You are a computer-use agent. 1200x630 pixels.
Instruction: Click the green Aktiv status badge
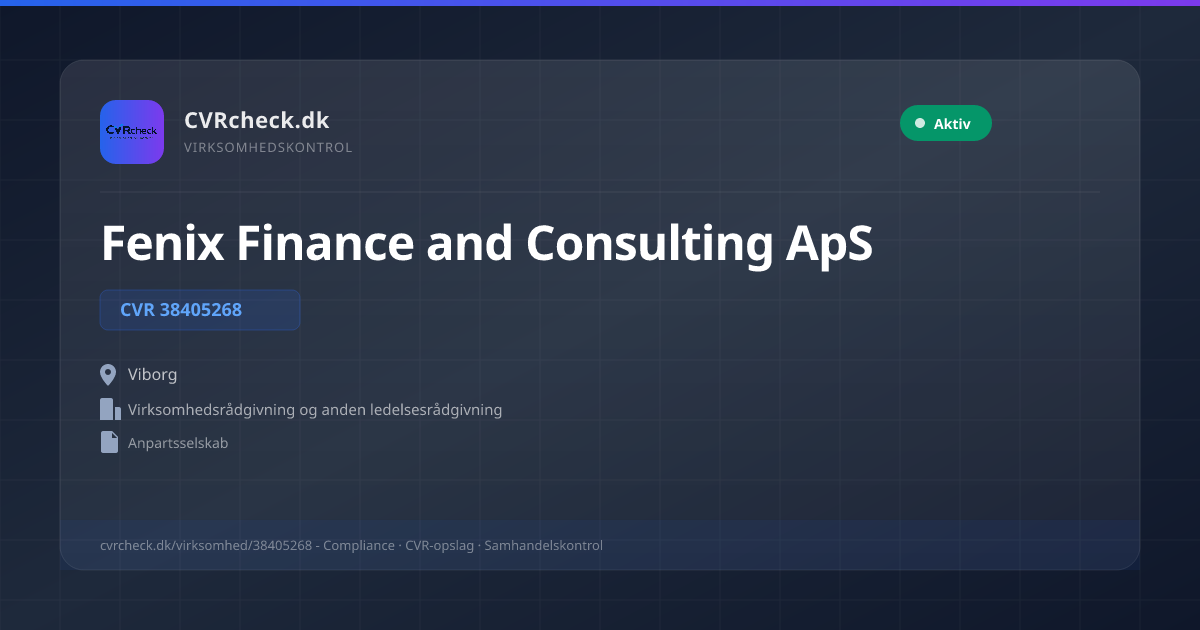[946, 123]
